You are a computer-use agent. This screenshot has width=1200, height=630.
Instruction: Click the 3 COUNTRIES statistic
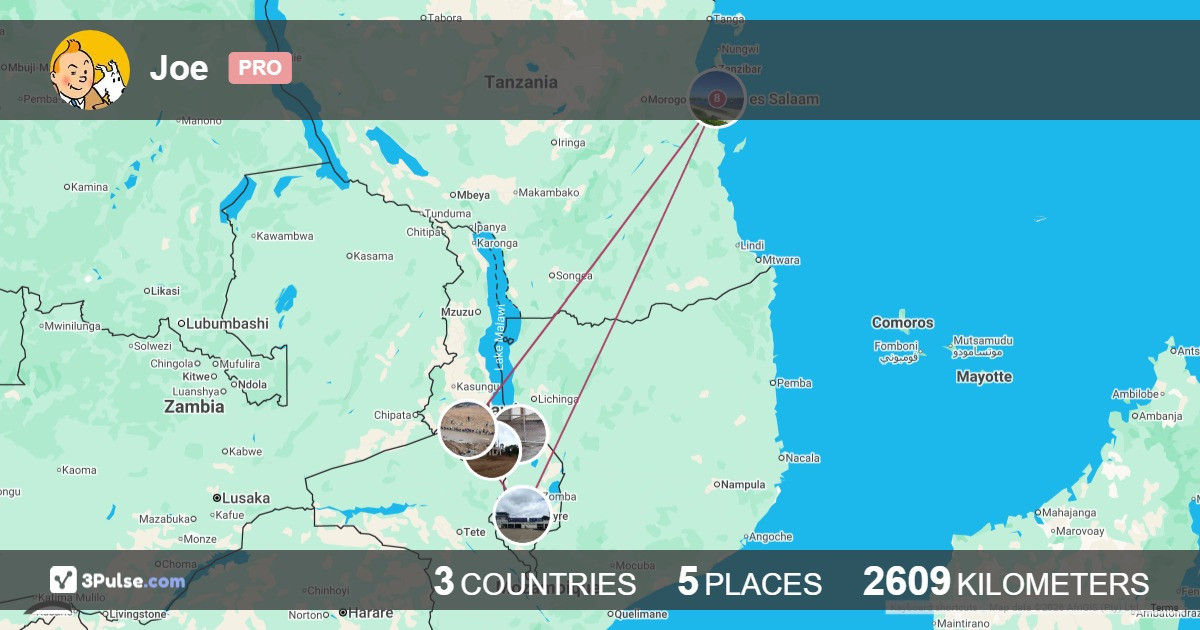(x=535, y=582)
